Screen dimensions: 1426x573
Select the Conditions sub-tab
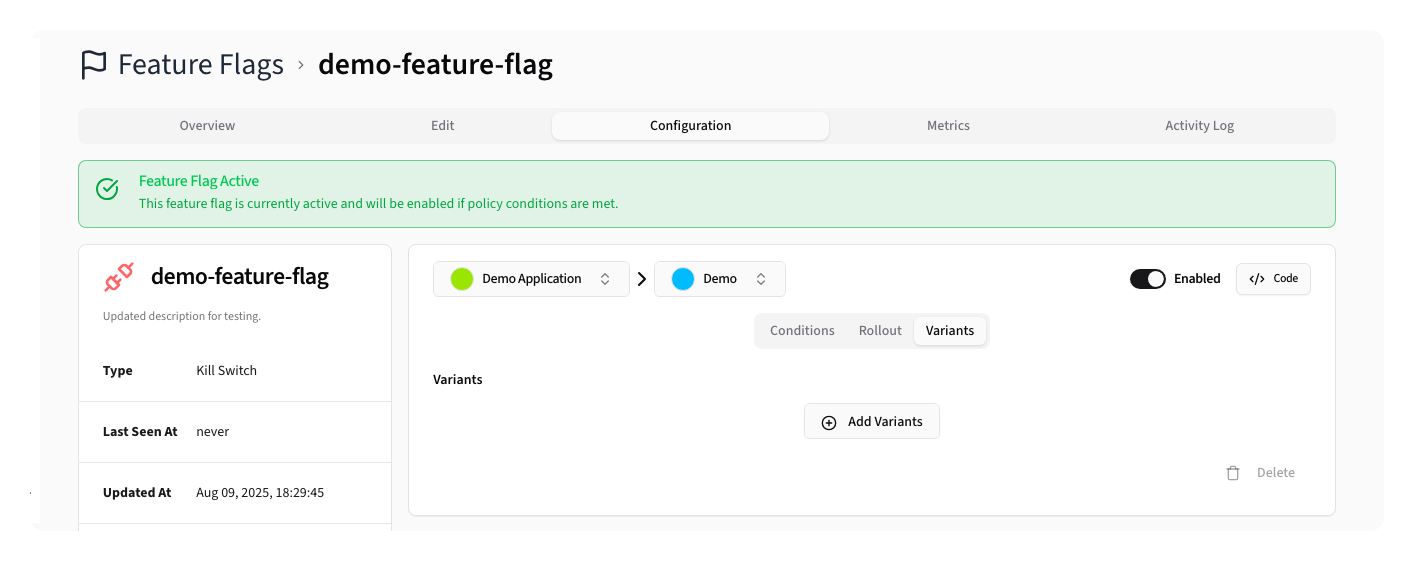tap(802, 331)
